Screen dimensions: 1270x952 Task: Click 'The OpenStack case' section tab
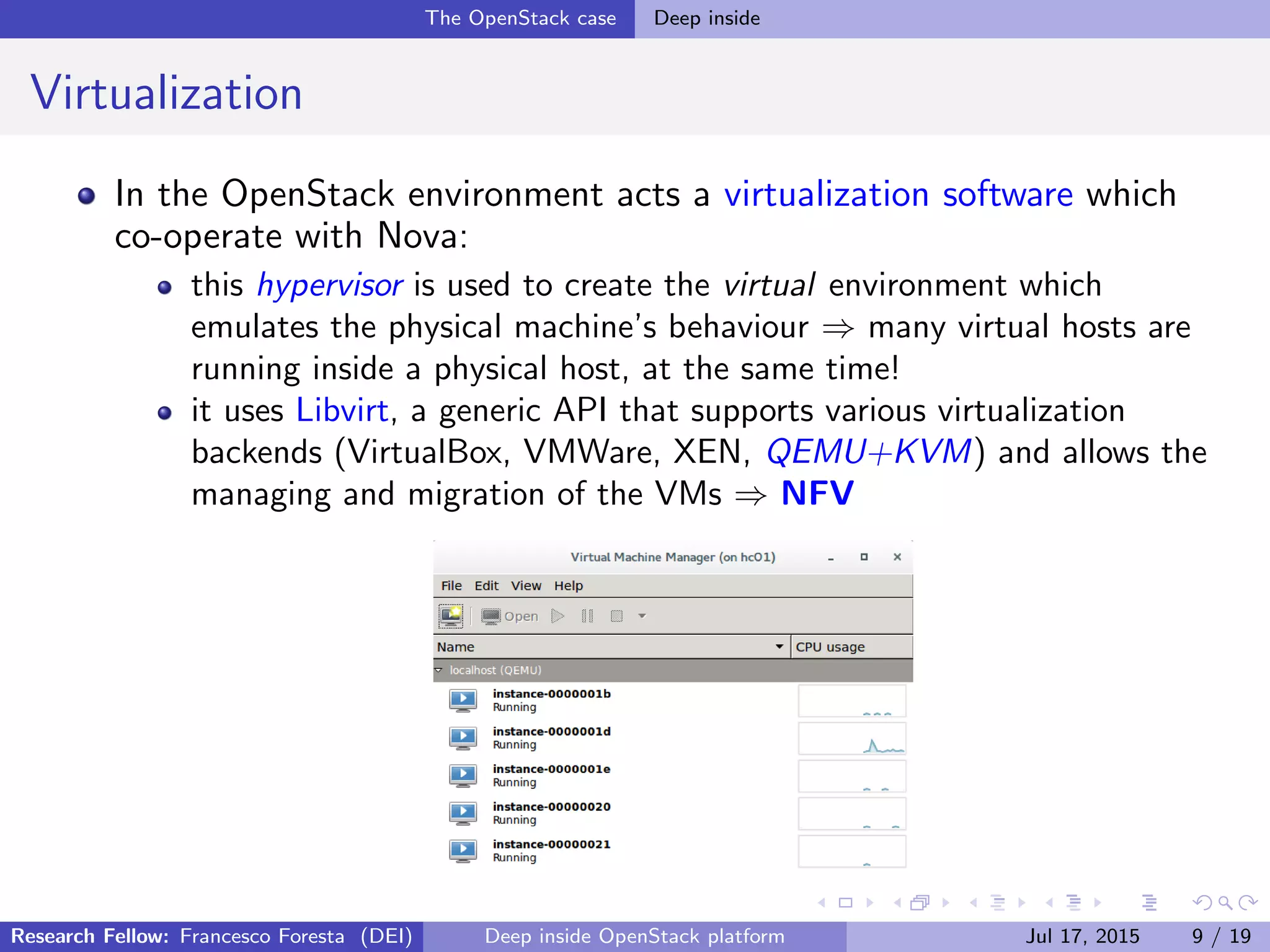pos(520,18)
